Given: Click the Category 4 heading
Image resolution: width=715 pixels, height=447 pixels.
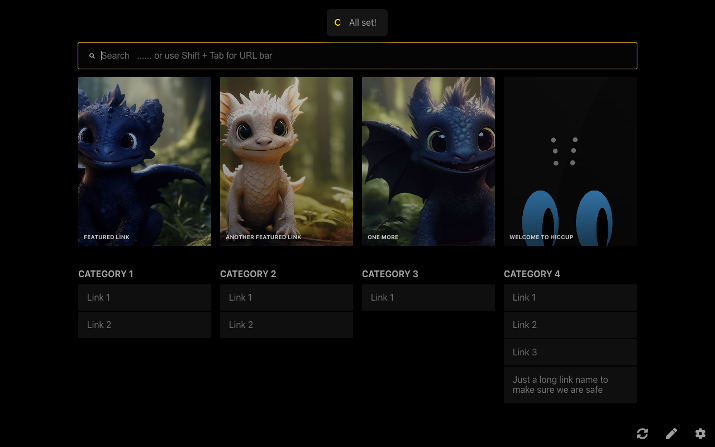Looking at the screenshot, I should coord(532,274).
